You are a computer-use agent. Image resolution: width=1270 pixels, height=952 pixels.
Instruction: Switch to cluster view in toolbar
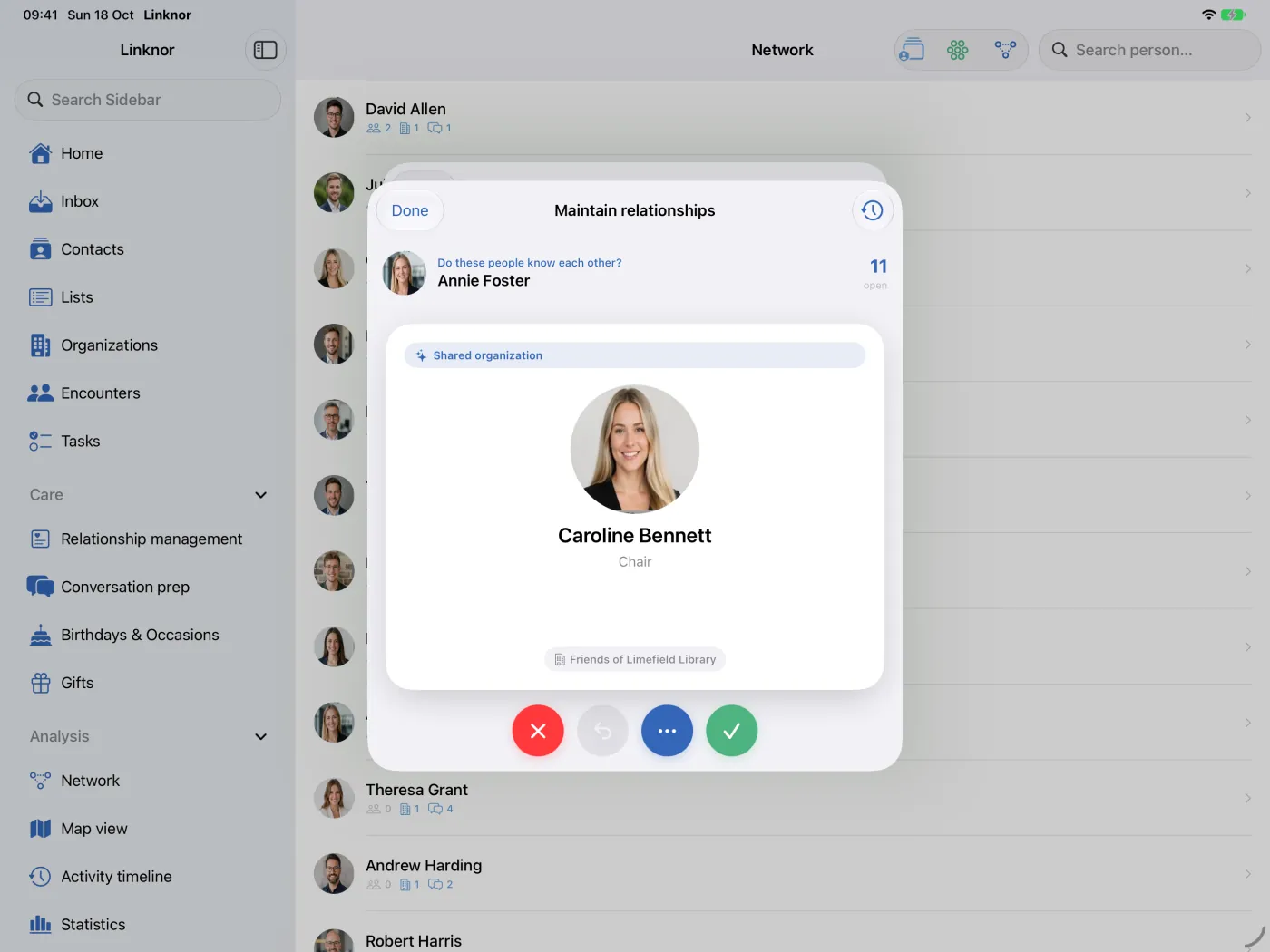(958, 50)
